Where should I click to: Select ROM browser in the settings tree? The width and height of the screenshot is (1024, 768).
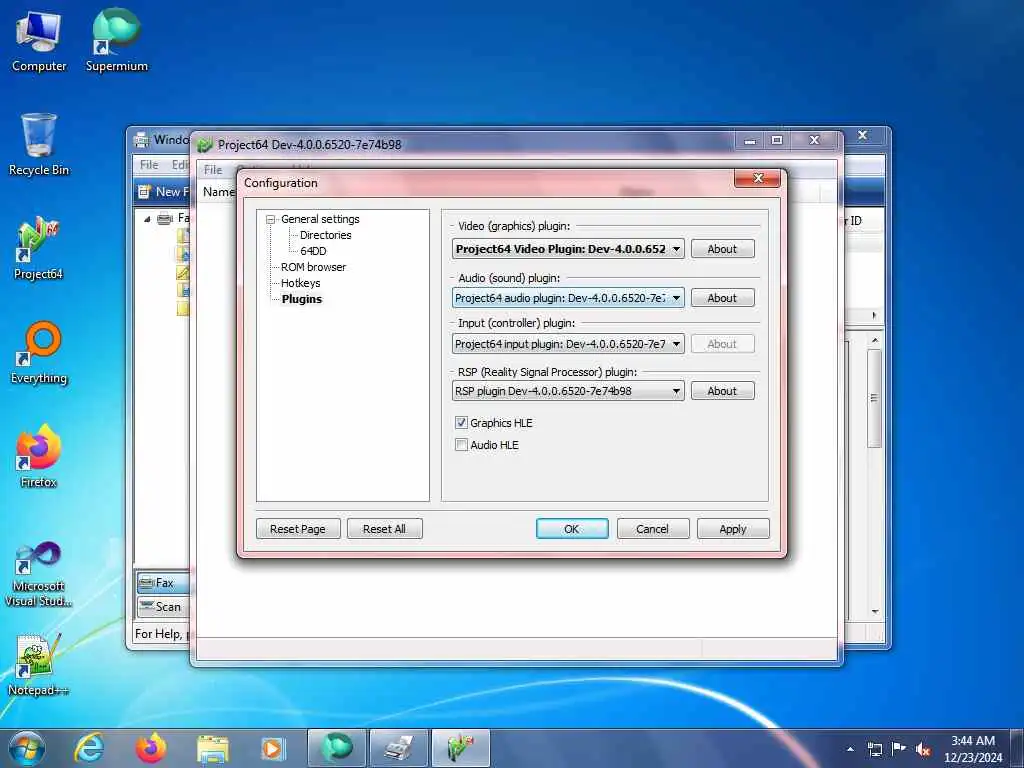point(313,267)
